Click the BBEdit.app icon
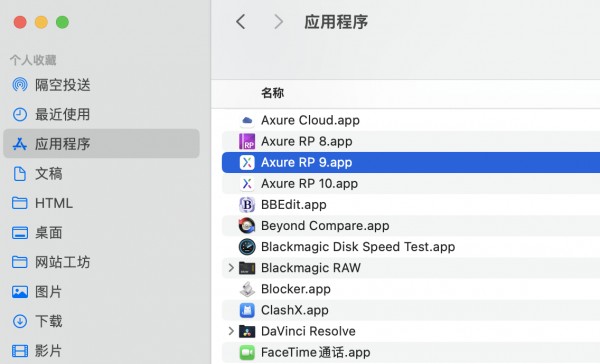The image size is (600, 364). click(x=247, y=205)
